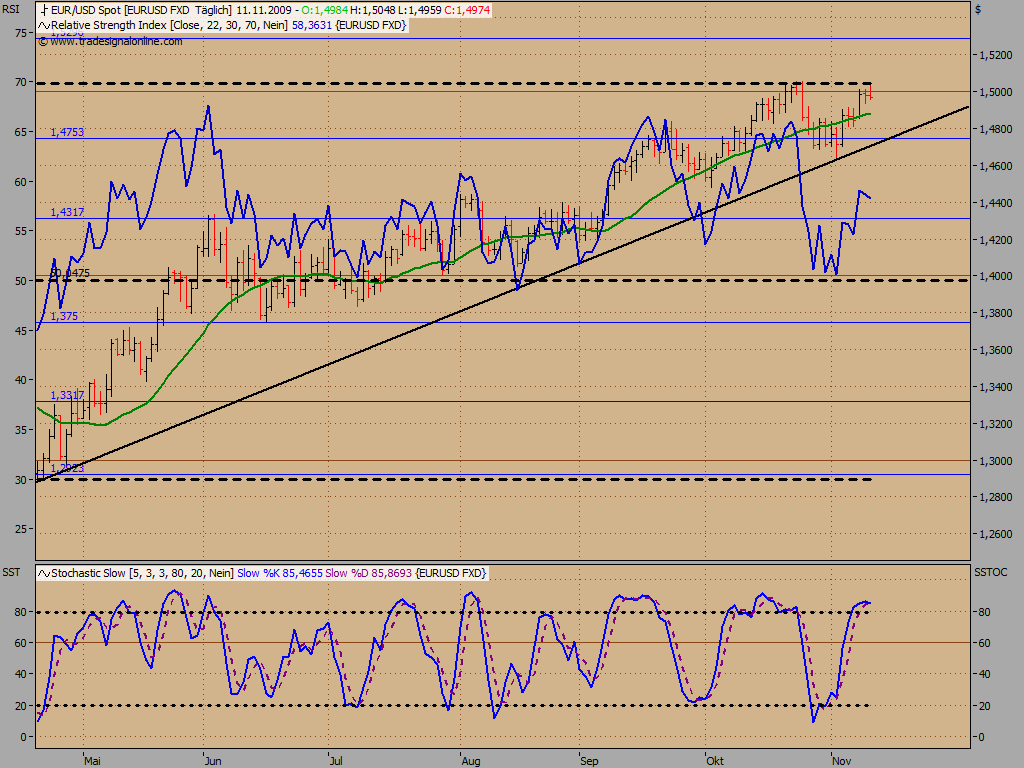The width and height of the screenshot is (1024, 768).
Task: Select the EUR/USD Spot [EURUSD FXD Täglich] title
Action: 140,10
